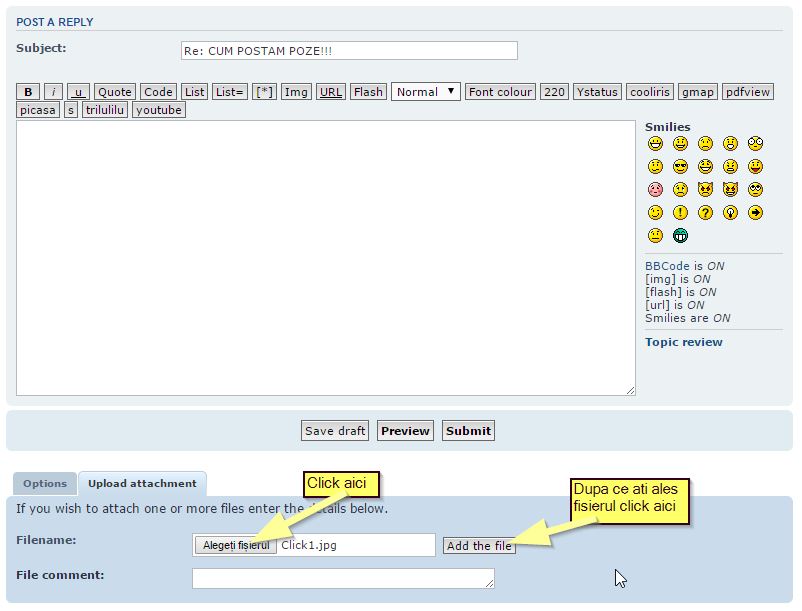Viewport: 802px width, 611px height.
Task: Insert the light bulb idea smiley
Action: [x=730, y=213]
